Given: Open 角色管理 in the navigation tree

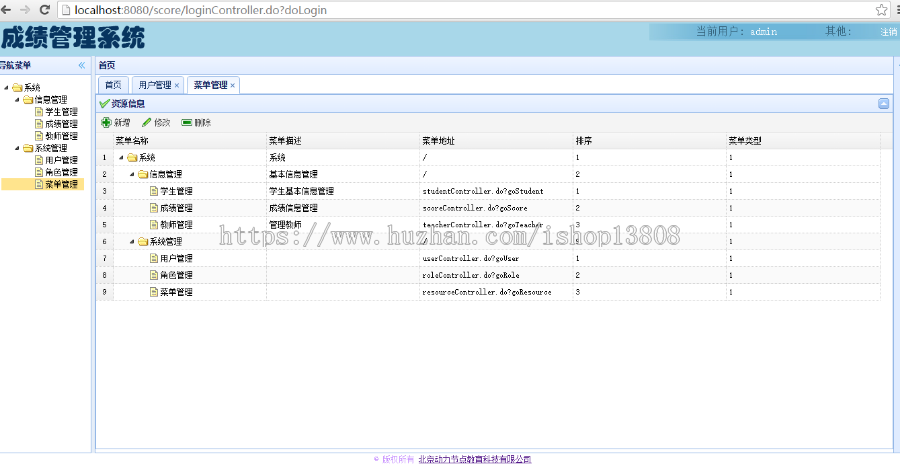Looking at the screenshot, I should pos(61,172).
